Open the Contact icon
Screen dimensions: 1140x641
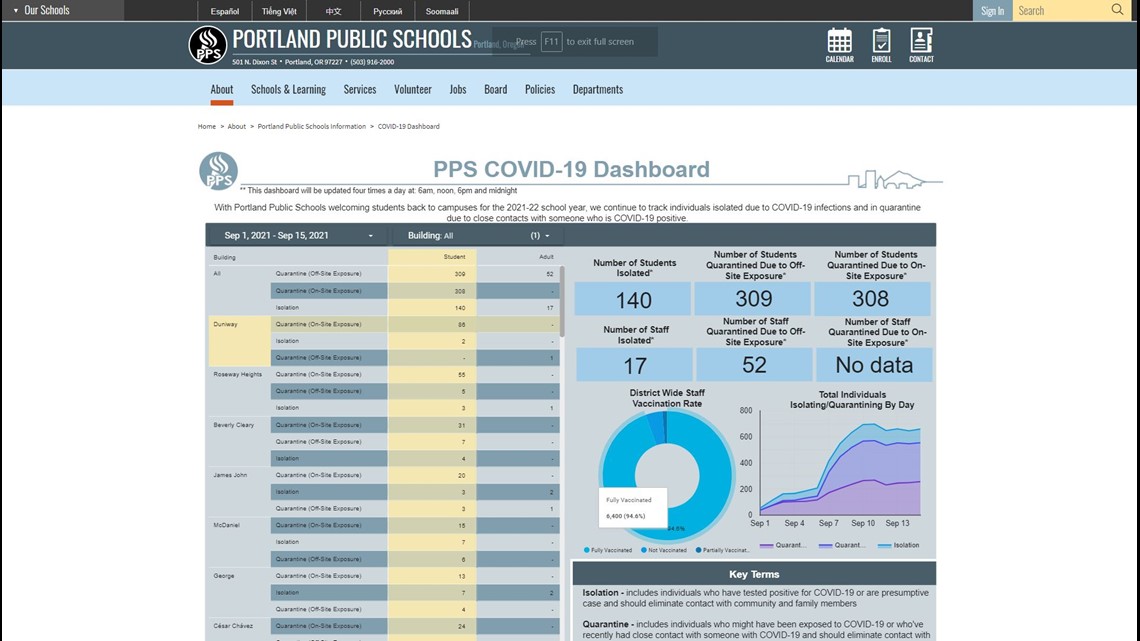click(x=921, y=45)
